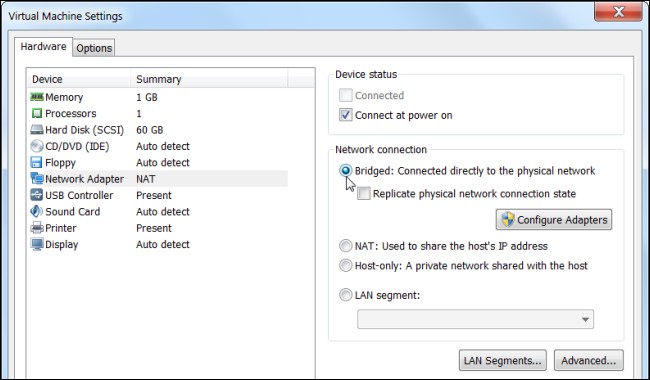The image size is (650, 380).
Task: Click the '60 GB' hard disk summary
Action: click(x=150, y=130)
